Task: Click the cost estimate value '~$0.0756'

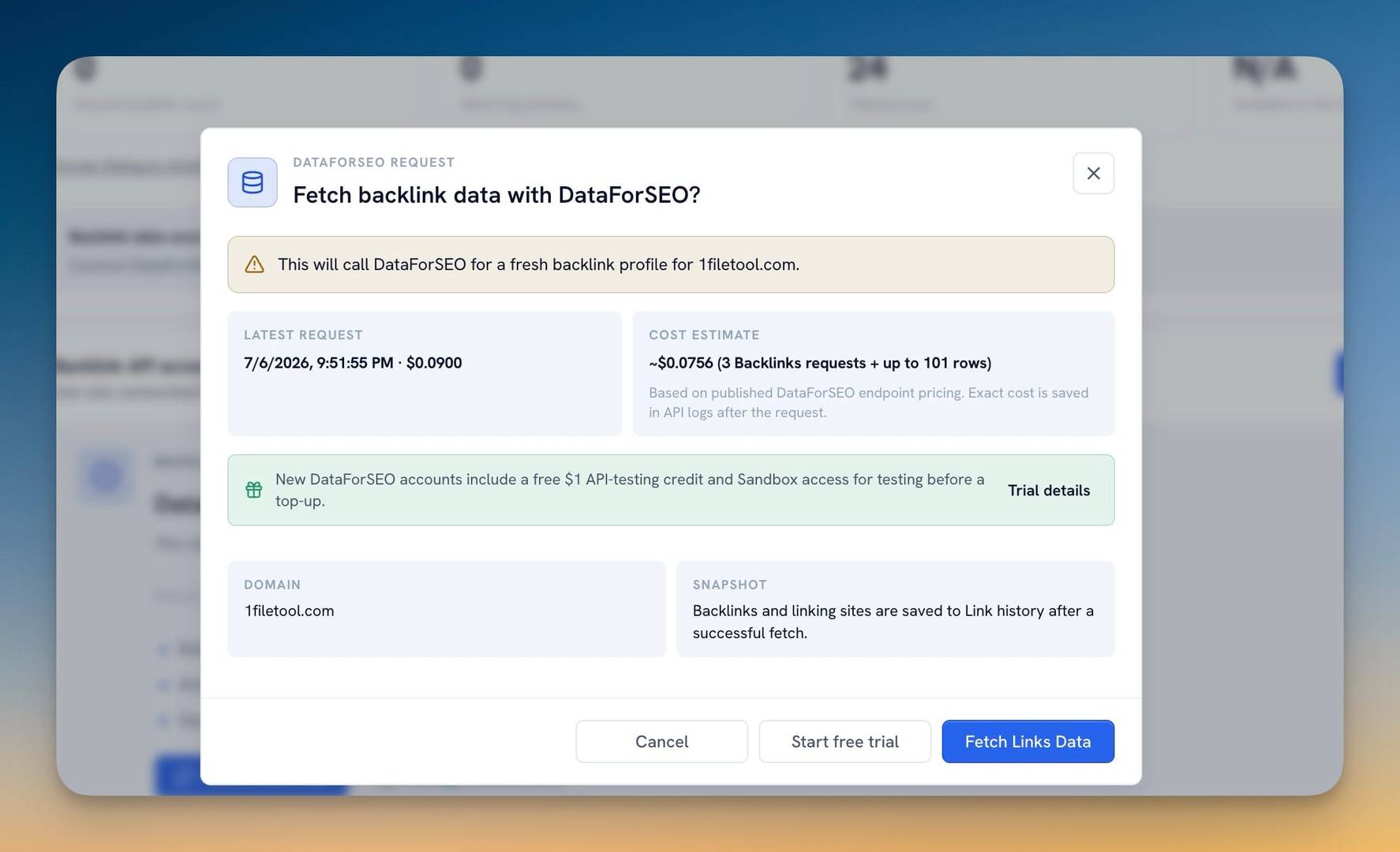Action: [x=680, y=363]
